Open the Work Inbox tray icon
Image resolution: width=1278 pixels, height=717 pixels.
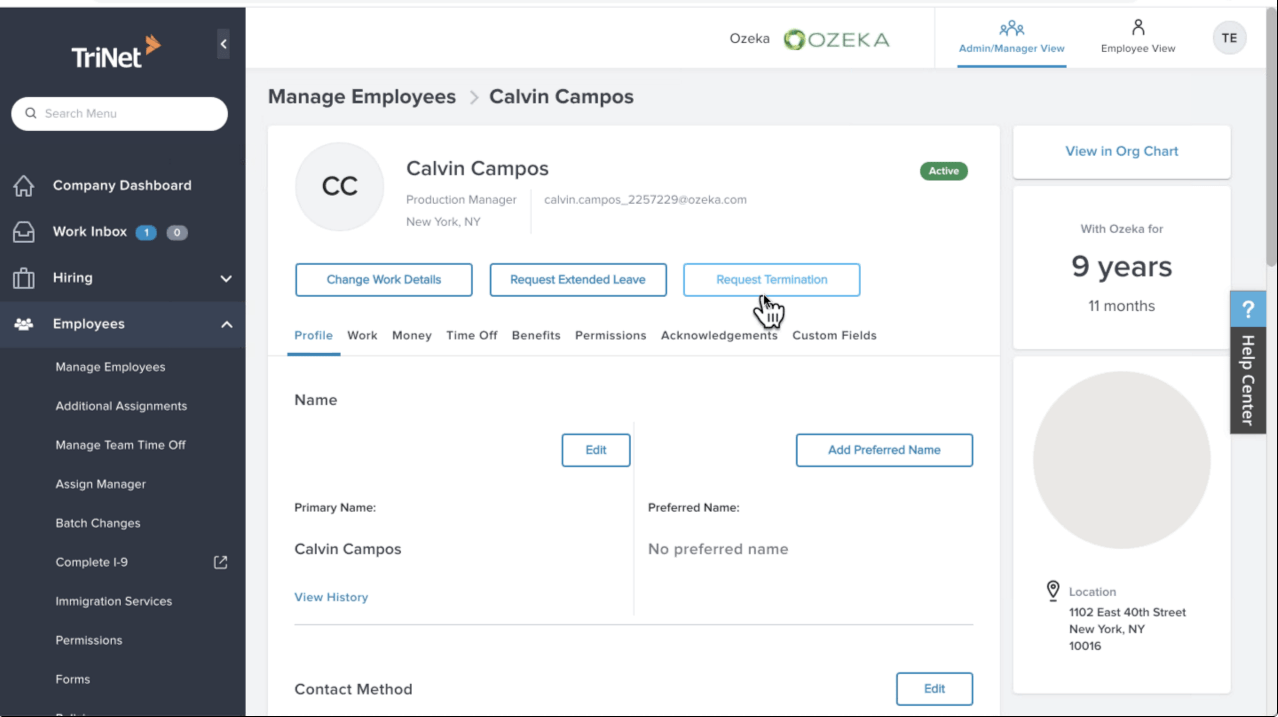[23, 232]
